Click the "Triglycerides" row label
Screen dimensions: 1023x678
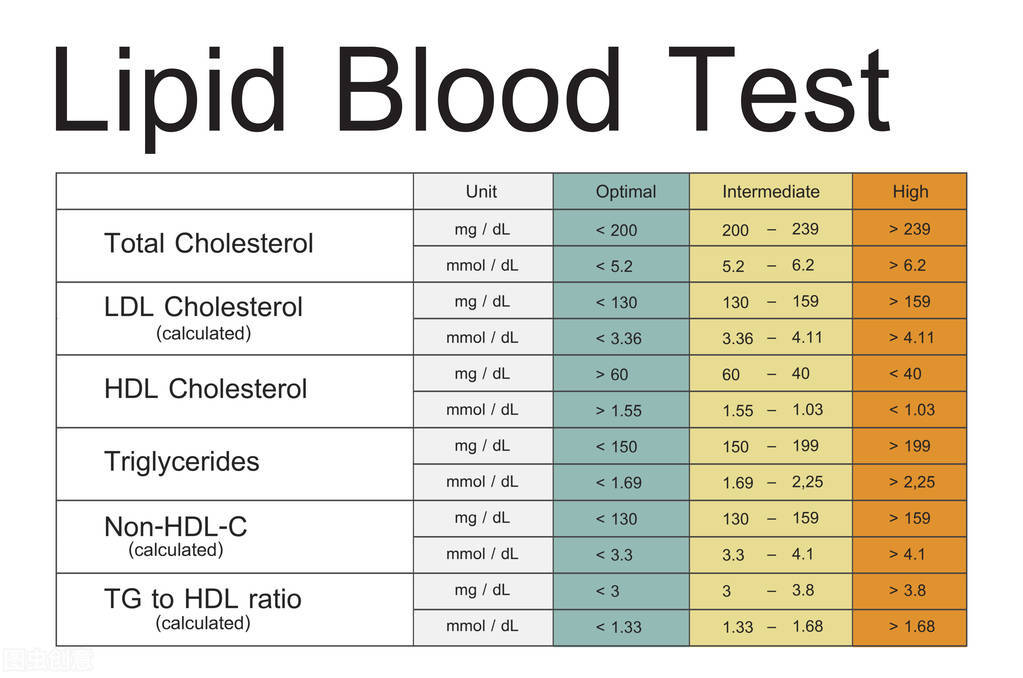pos(181,462)
